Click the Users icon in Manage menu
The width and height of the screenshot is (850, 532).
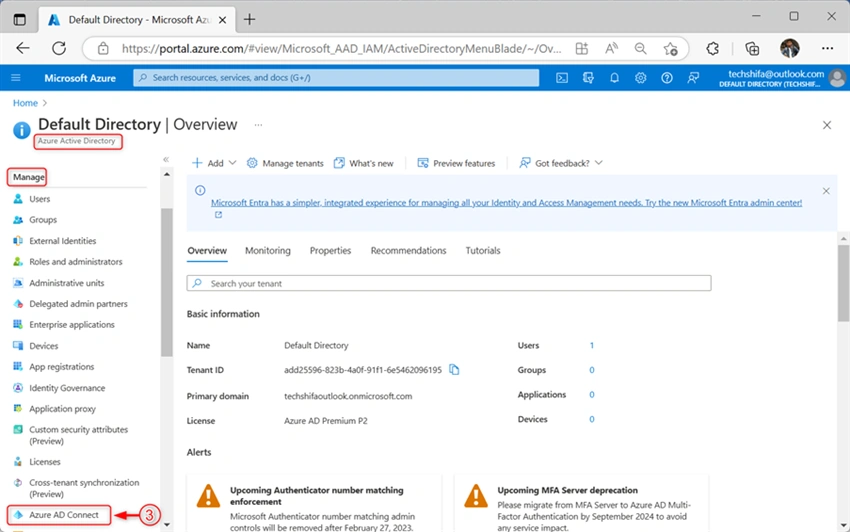[x=18, y=198]
